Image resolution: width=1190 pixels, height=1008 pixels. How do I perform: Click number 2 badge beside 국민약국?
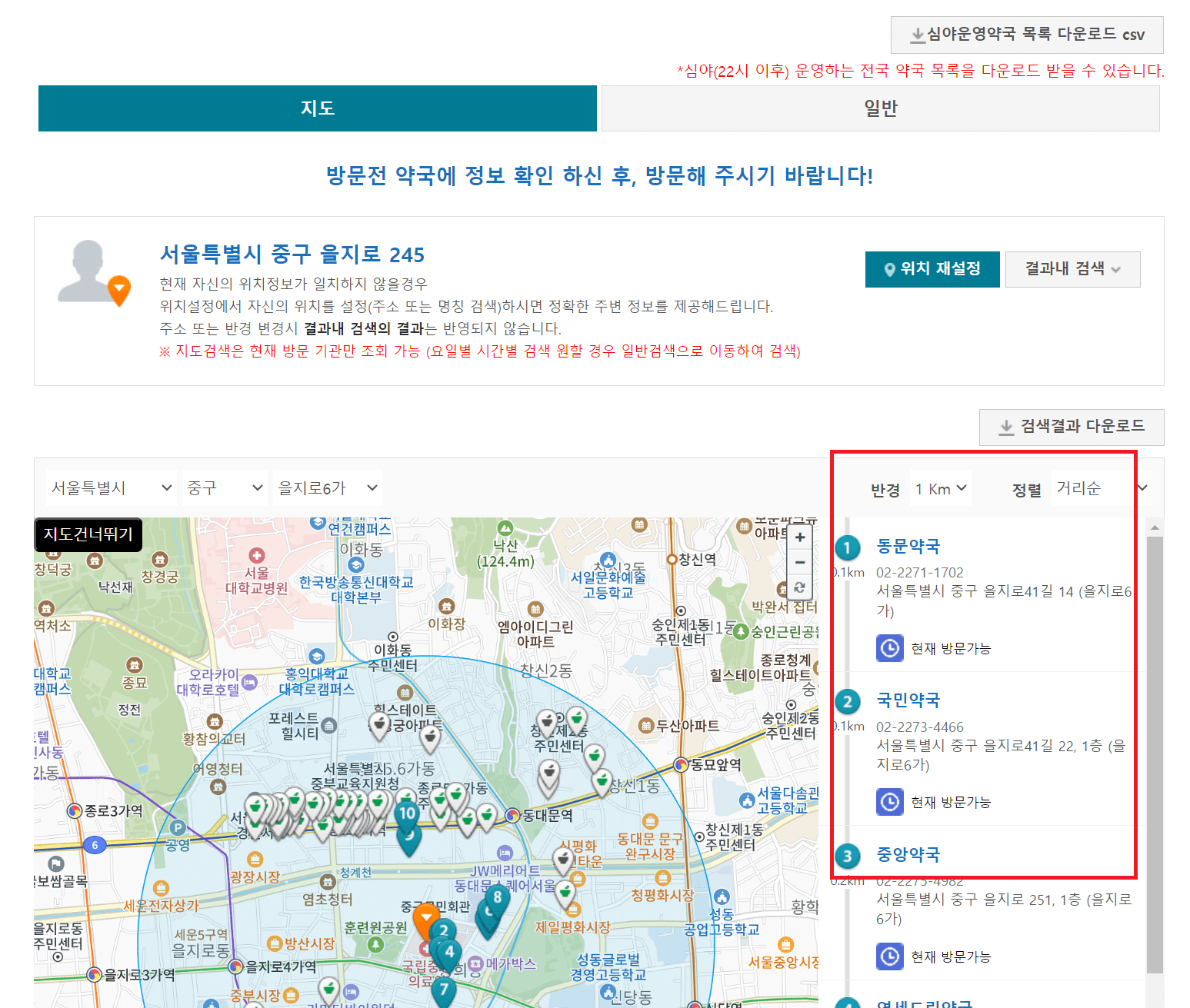(x=847, y=701)
